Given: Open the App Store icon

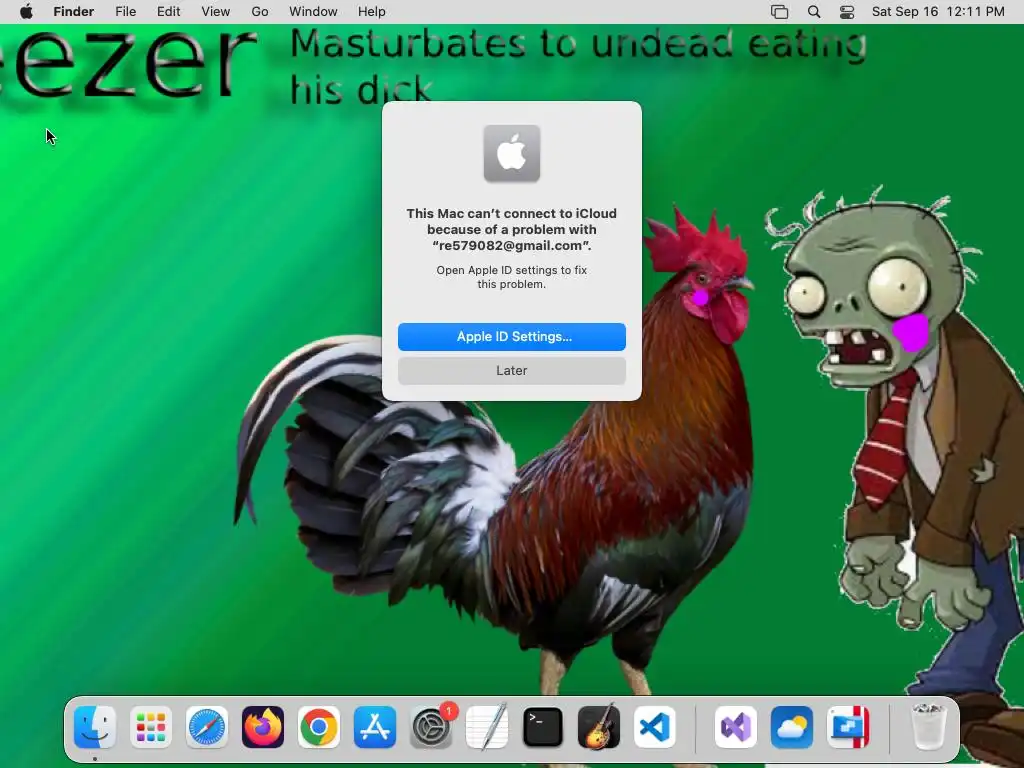Looking at the screenshot, I should click(375, 727).
